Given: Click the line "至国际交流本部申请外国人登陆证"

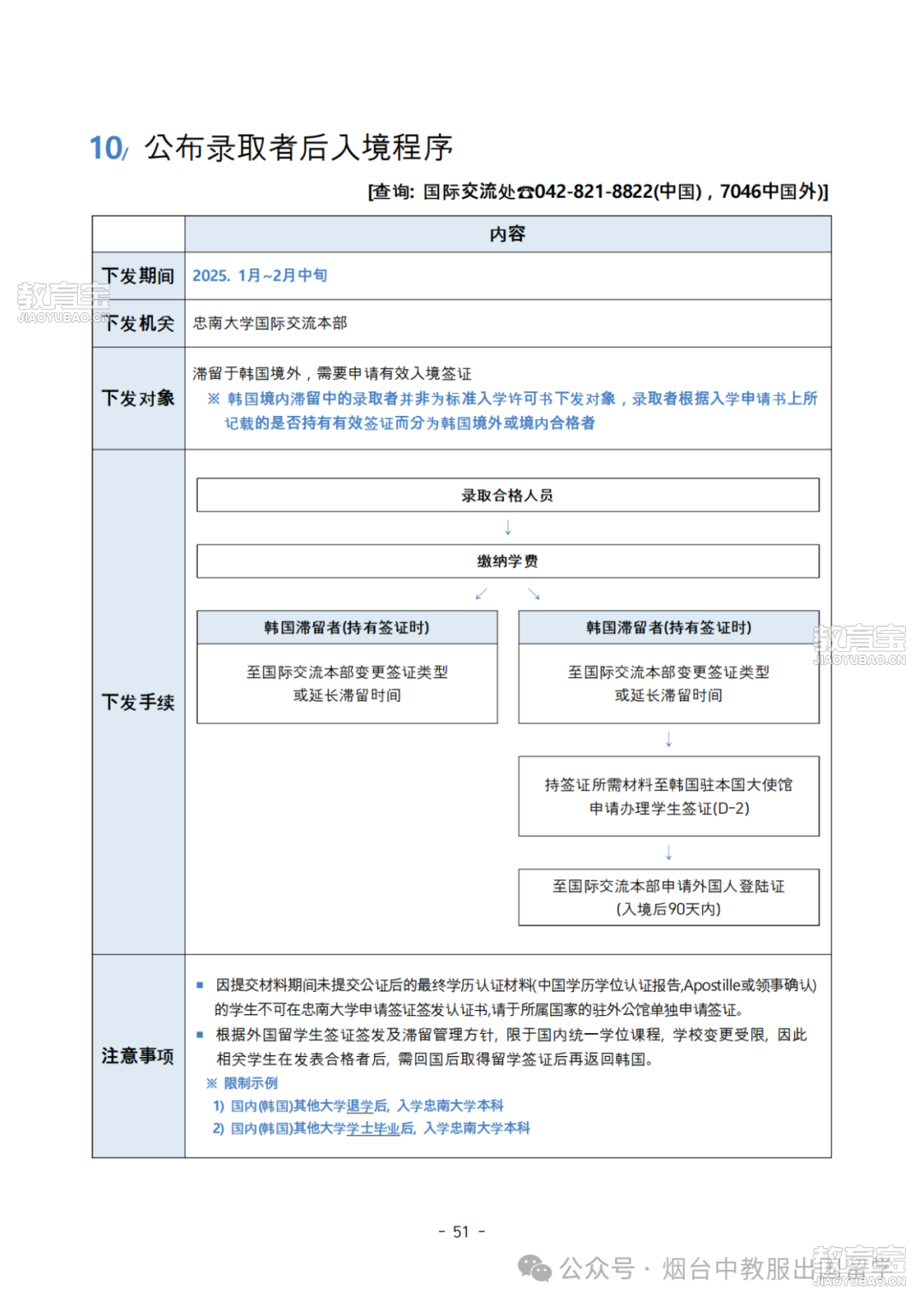Looking at the screenshot, I should pos(668,886).
